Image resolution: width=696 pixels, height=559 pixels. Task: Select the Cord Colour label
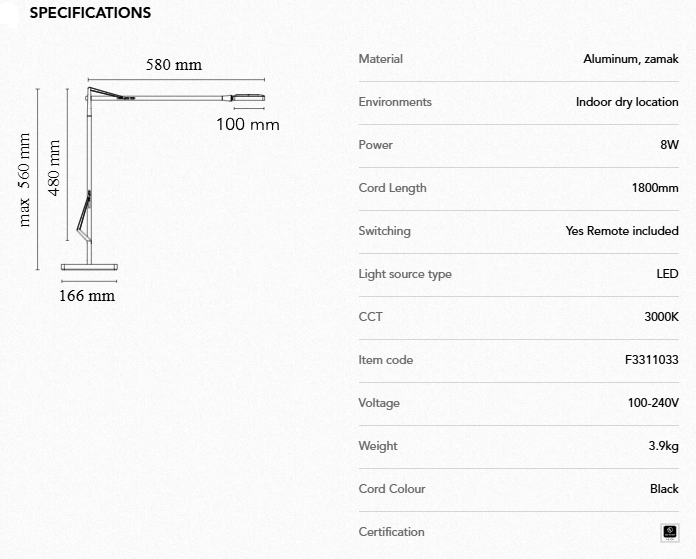click(392, 489)
